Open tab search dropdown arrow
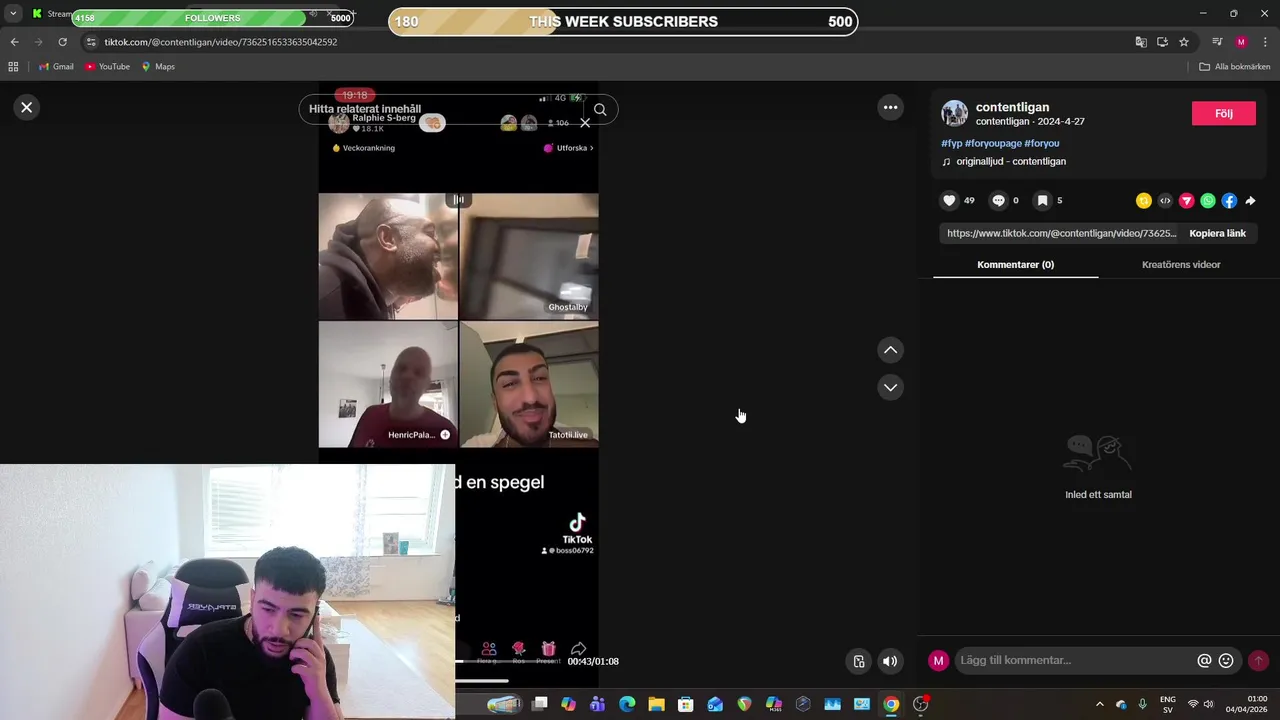 point(13,14)
